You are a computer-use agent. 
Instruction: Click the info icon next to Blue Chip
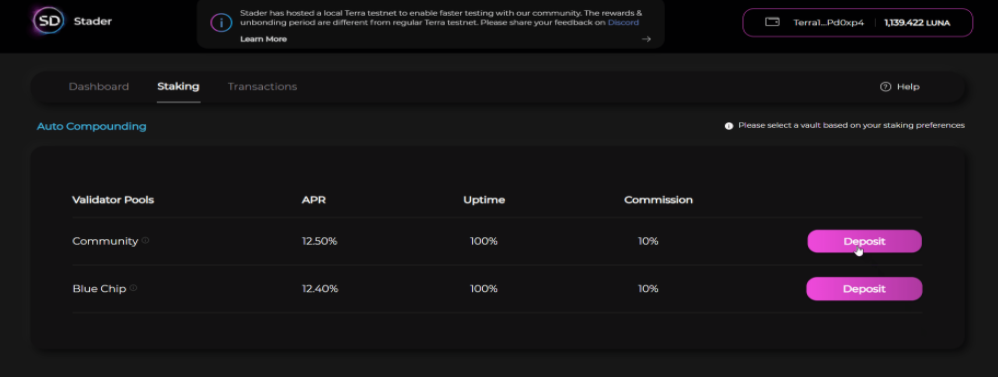[134, 288]
